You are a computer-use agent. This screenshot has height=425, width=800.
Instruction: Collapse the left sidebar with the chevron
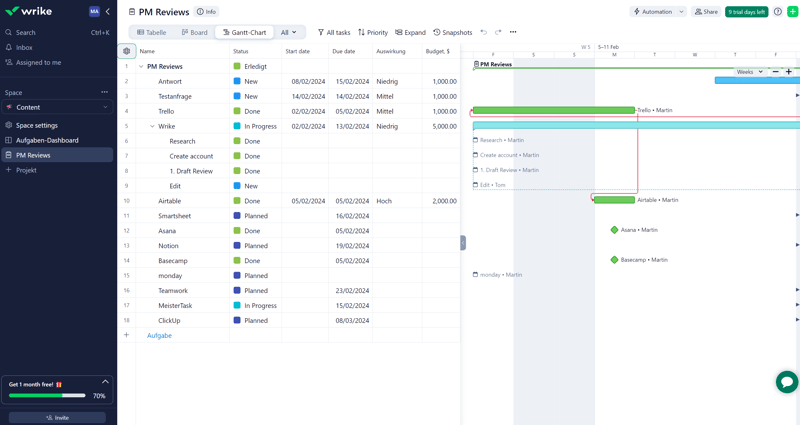point(108,11)
